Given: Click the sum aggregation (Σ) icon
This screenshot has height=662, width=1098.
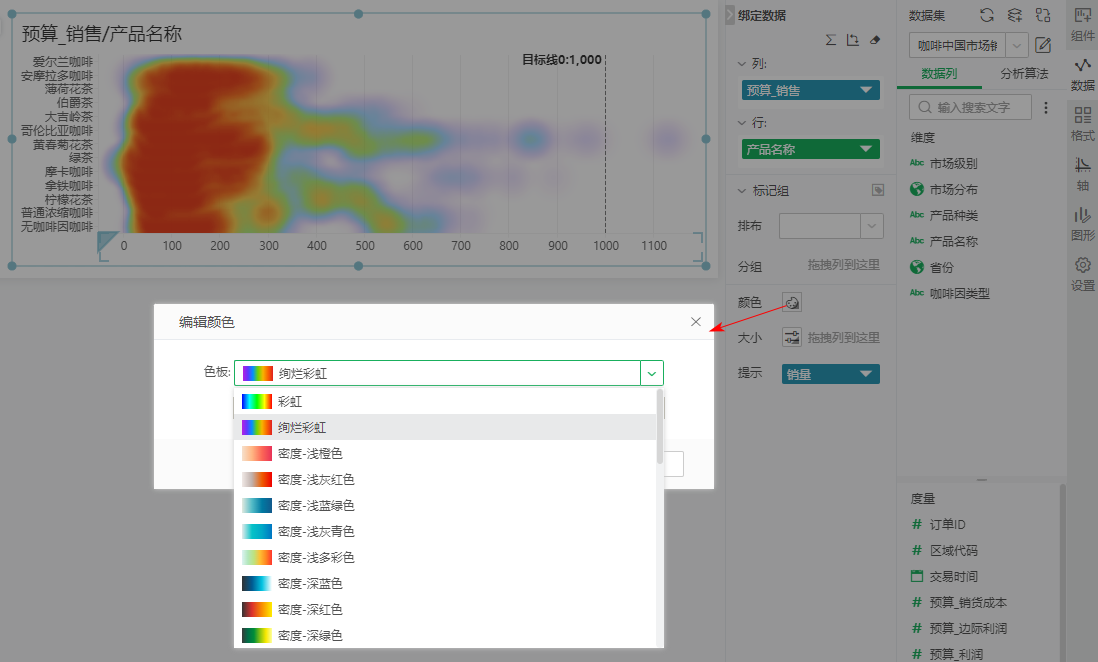Looking at the screenshot, I should point(830,40).
